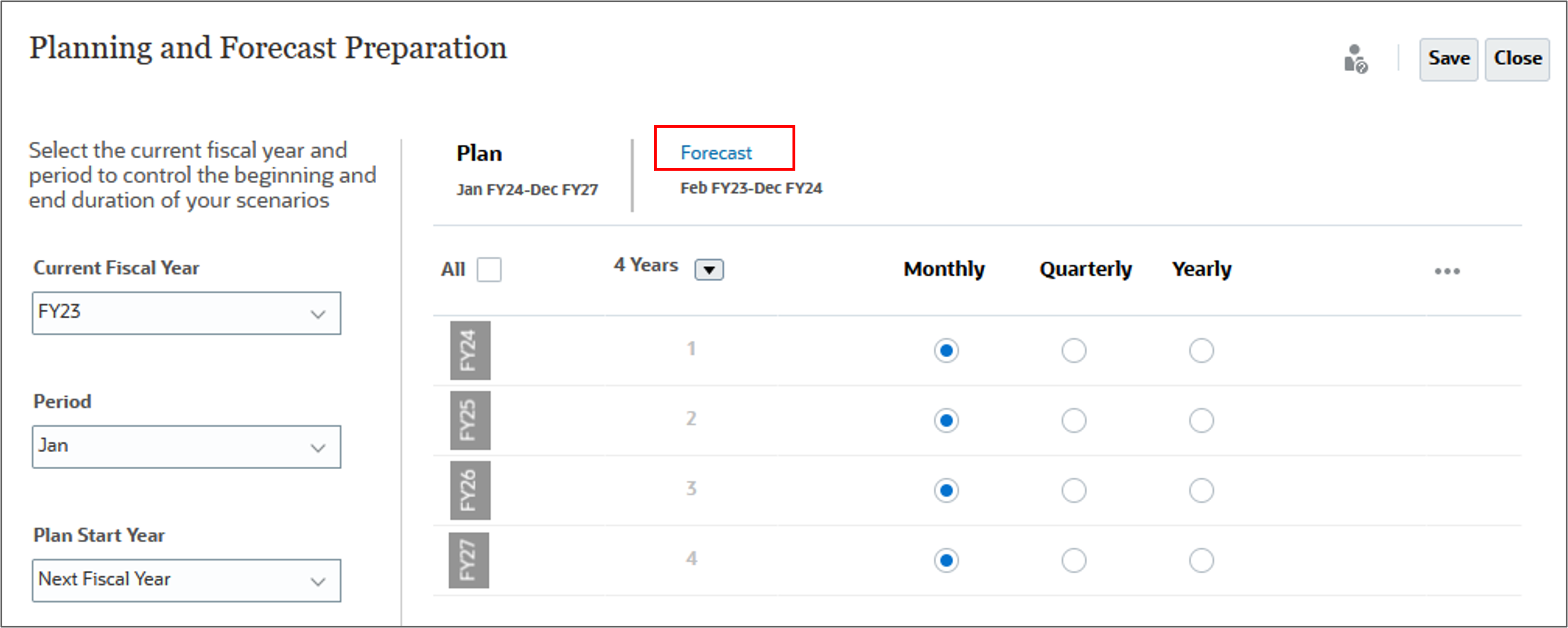This screenshot has height=628, width=1568.
Task: Select Quarterly for FY26
Action: pos(1074,490)
